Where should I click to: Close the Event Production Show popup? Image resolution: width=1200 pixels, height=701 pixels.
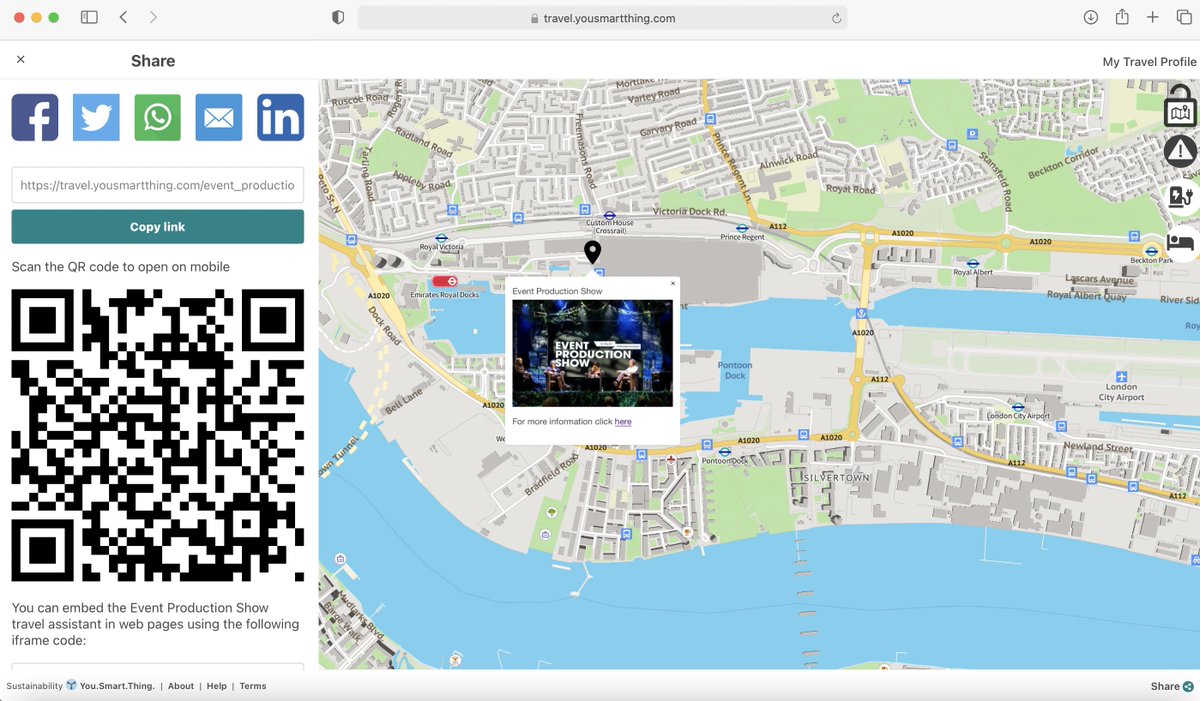[672, 283]
